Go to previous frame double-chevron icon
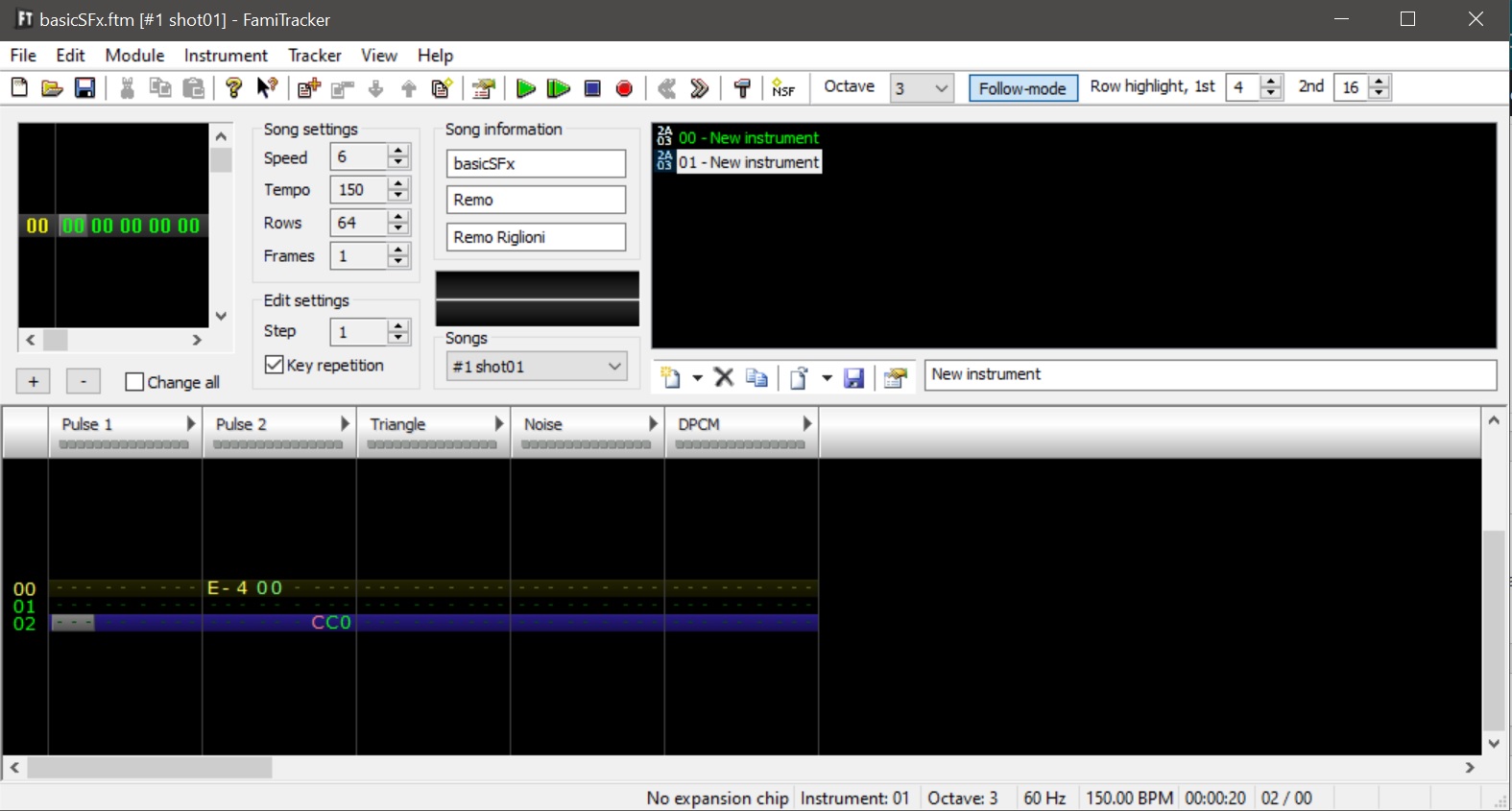Screen dimensions: 1512x811 pos(667,88)
